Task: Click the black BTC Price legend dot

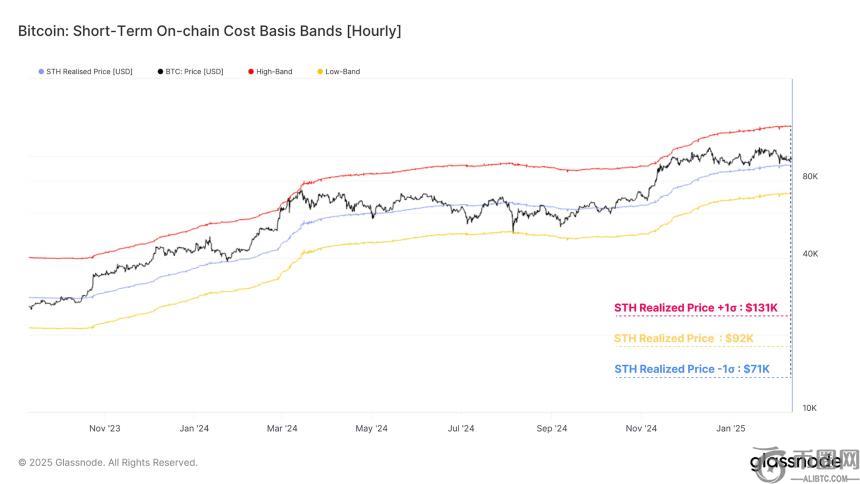Action: [160, 72]
